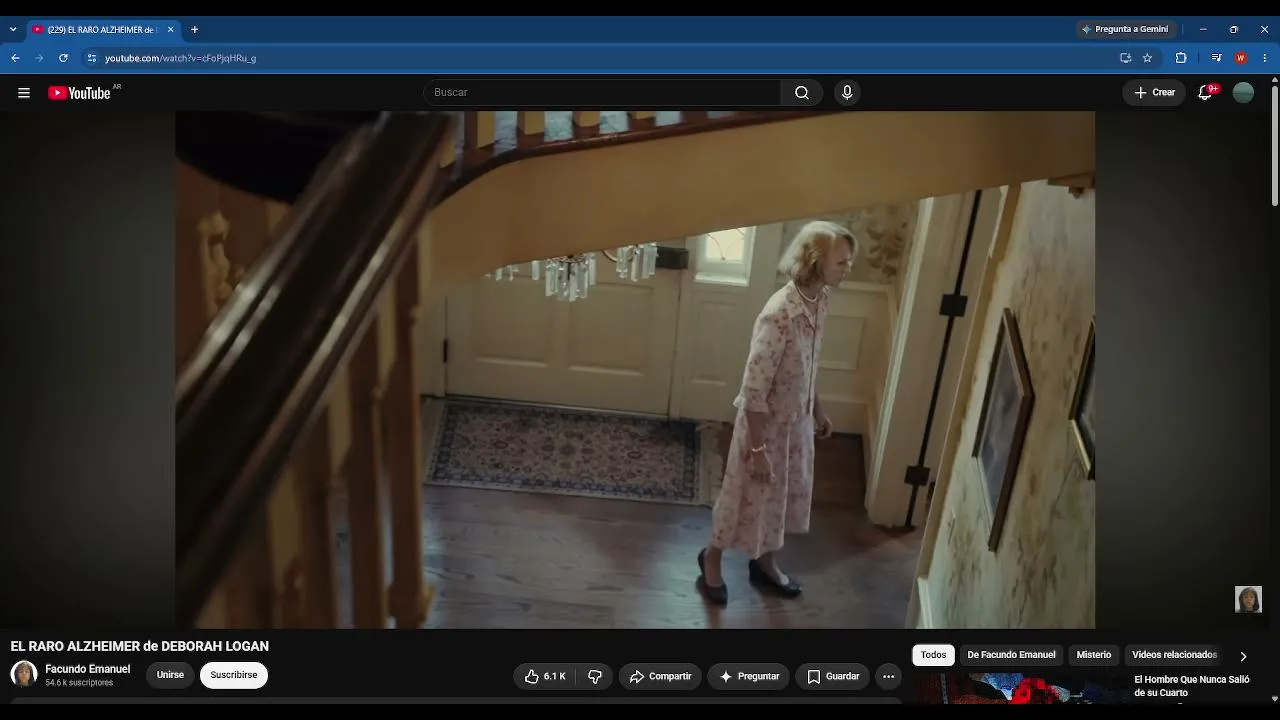The height and width of the screenshot is (720, 1280).
Task: Save video with Guardar button
Action: click(833, 677)
